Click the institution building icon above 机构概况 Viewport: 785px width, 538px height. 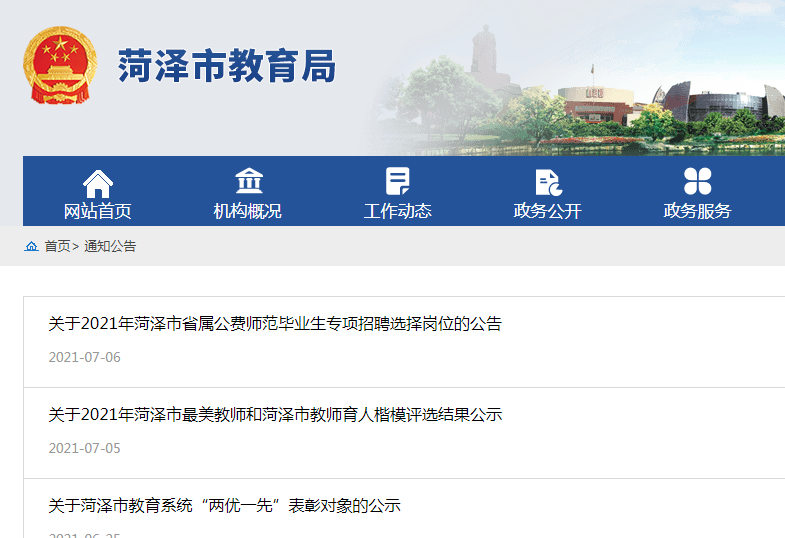pos(249,181)
